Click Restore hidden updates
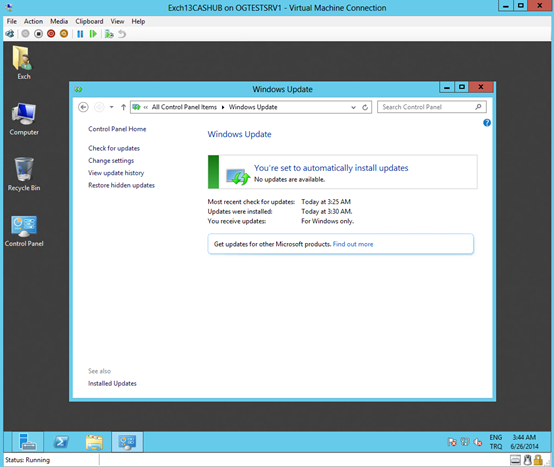554x467 pixels. (x=121, y=185)
